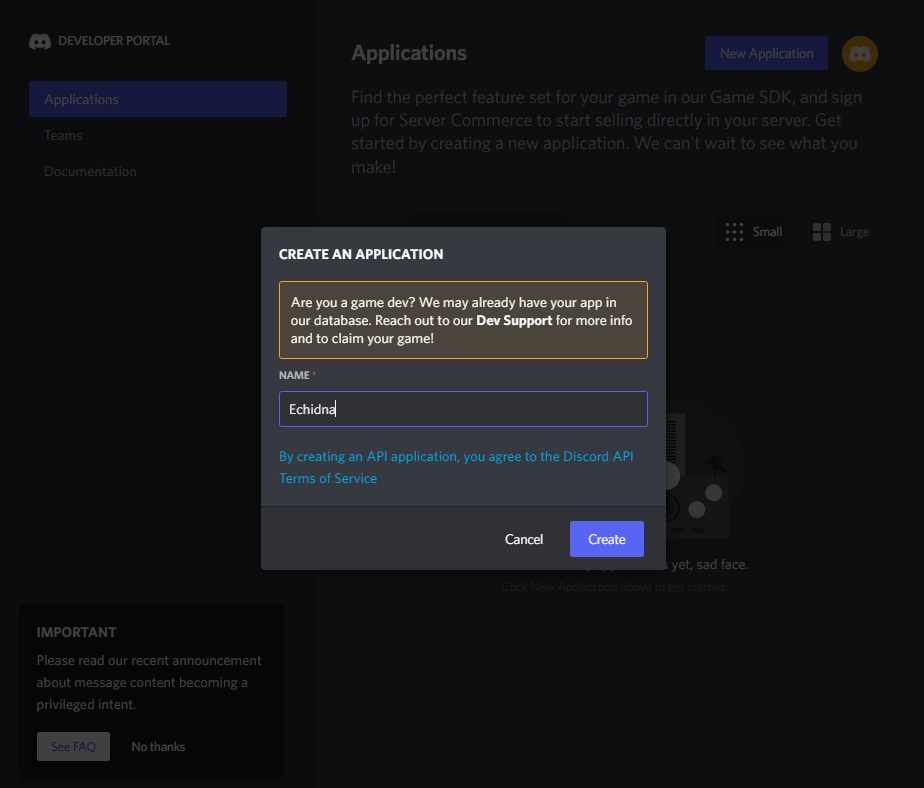Focus the Name input field containing Echidna
Viewport: 924px width, 788px height.
pyautogui.click(x=463, y=409)
